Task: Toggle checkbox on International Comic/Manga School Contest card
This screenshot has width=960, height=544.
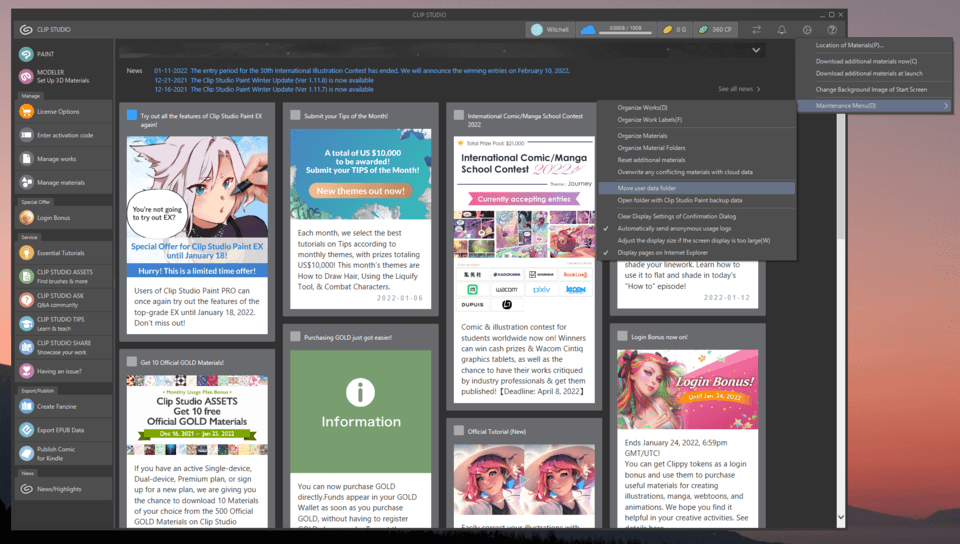Action: (459, 115)
